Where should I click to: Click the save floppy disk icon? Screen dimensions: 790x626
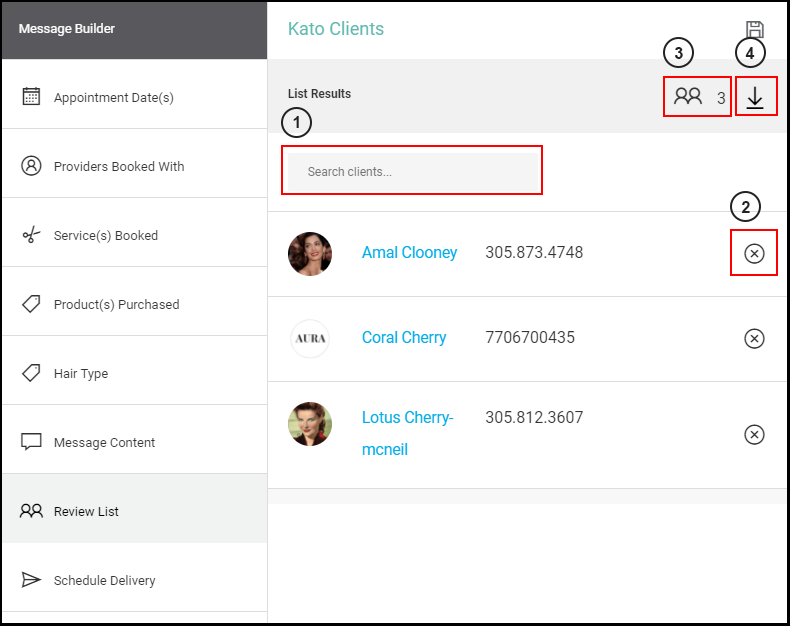pos(754,30)
